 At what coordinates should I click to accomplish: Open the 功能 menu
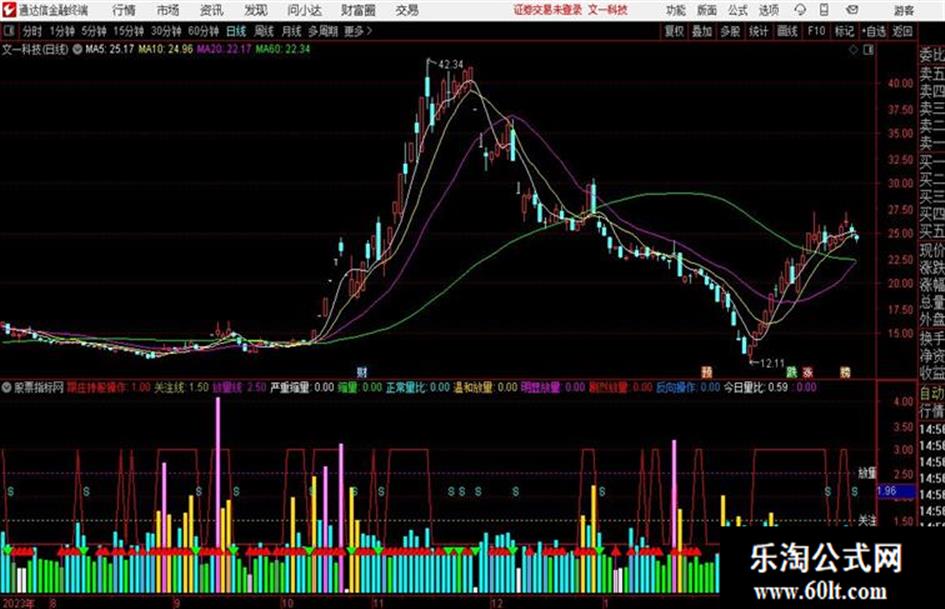pyautogui.click(x=676, y=10)
